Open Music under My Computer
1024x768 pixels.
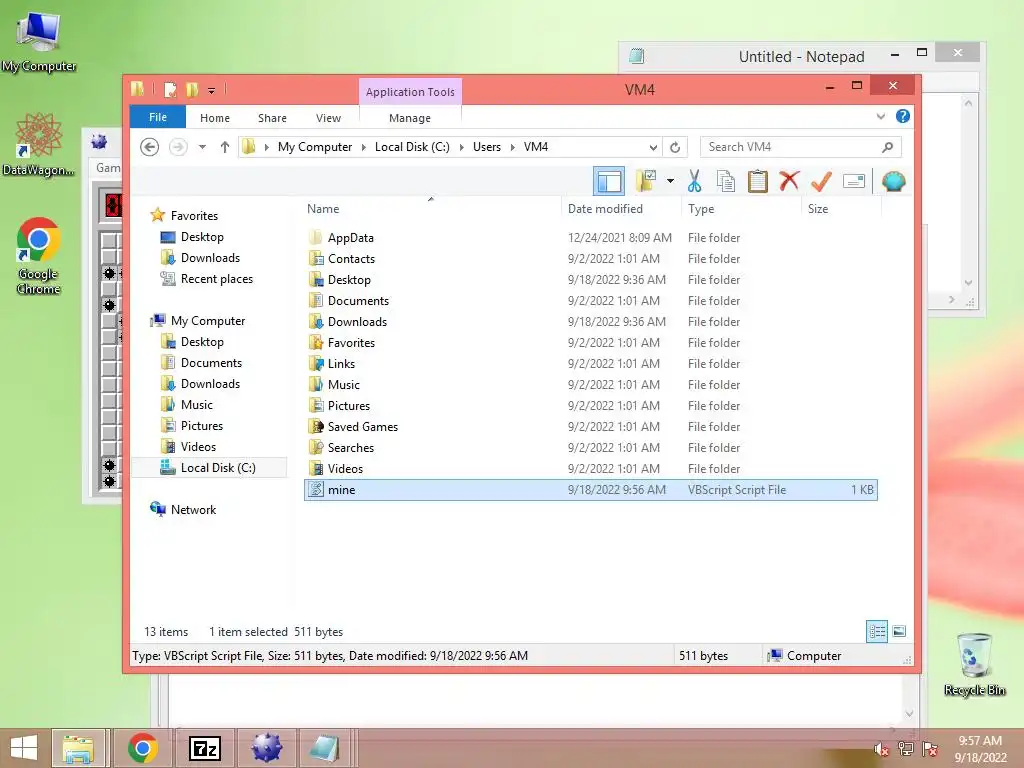197,405
